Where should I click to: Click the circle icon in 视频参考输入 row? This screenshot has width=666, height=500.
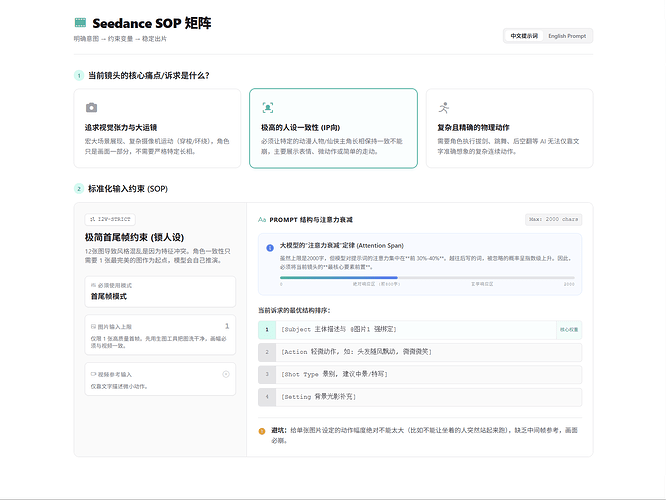[226, 374]
